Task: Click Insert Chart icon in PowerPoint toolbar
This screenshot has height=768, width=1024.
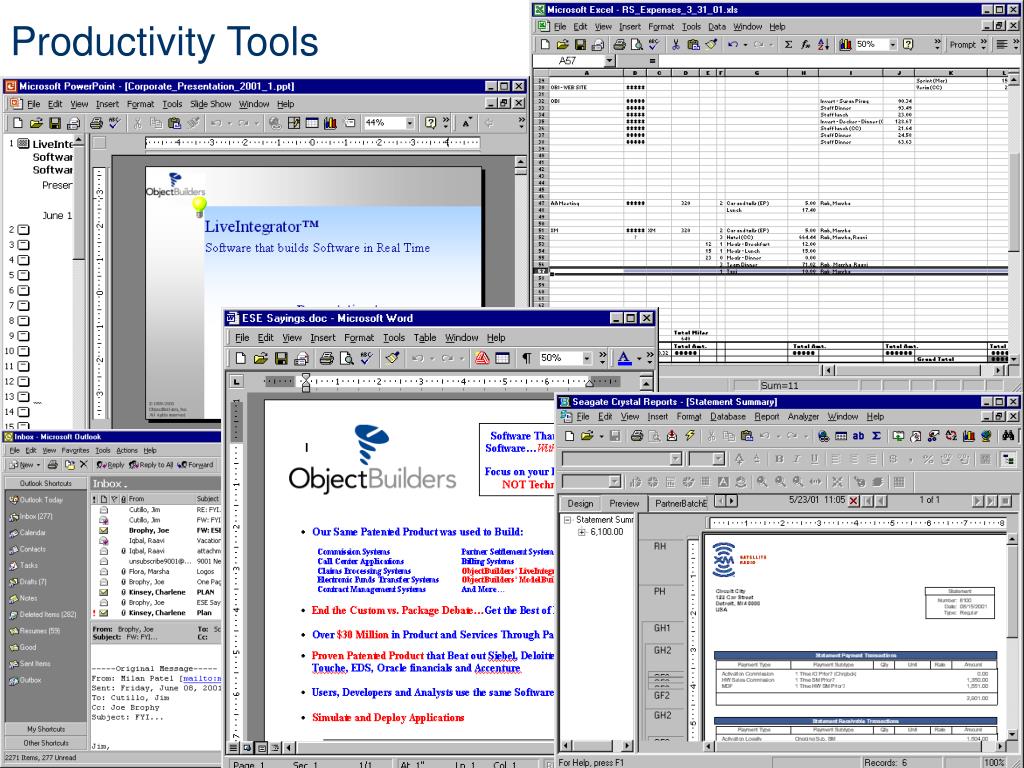Action: pyautogui.click(x=330, y=123)
